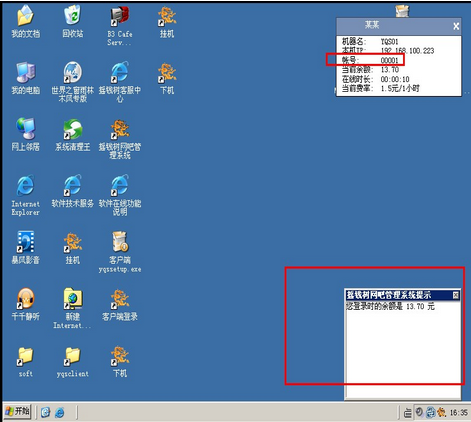Click the 帐号 value 00001
This screenshot has width=471, height=422.
(x=390, y=60)
